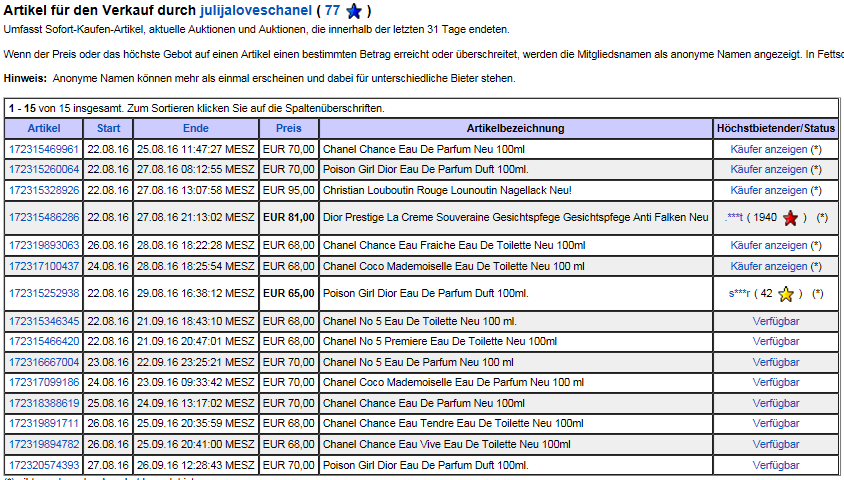This screenshot has width=844, height=480.
Task: Sort table by Artikel column header
Action: pyautogui.click(x=44, y=128)
